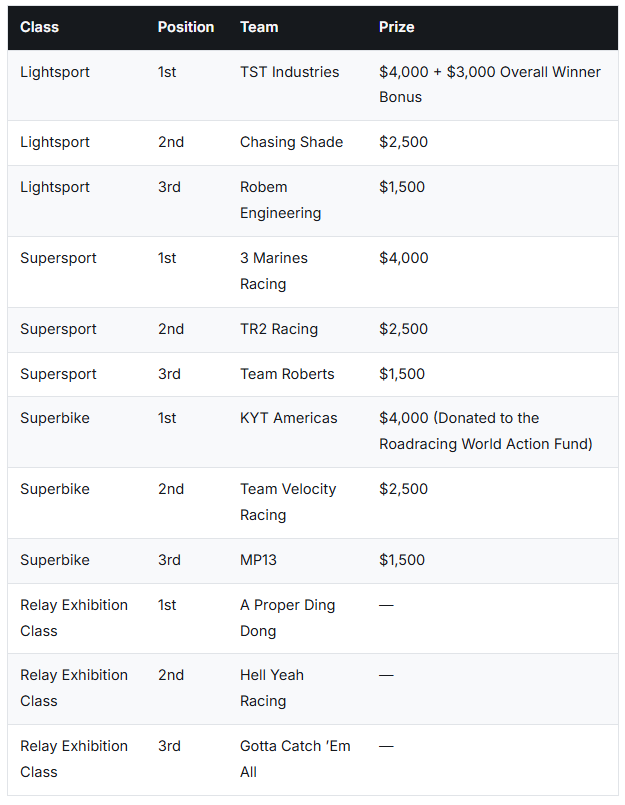Click the Robem Engineering team name
Screen dimensions: 625x805
(280, 200)
